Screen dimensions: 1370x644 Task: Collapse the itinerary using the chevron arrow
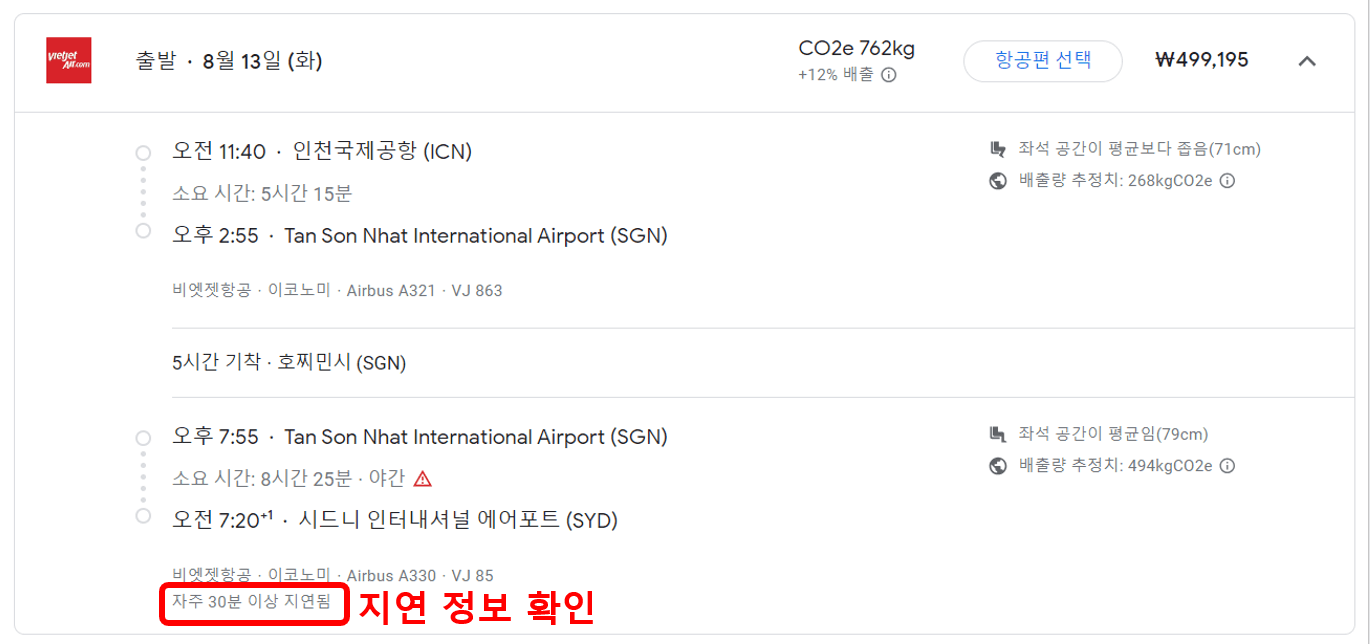pyautogui.click(x=1307, y=60)
